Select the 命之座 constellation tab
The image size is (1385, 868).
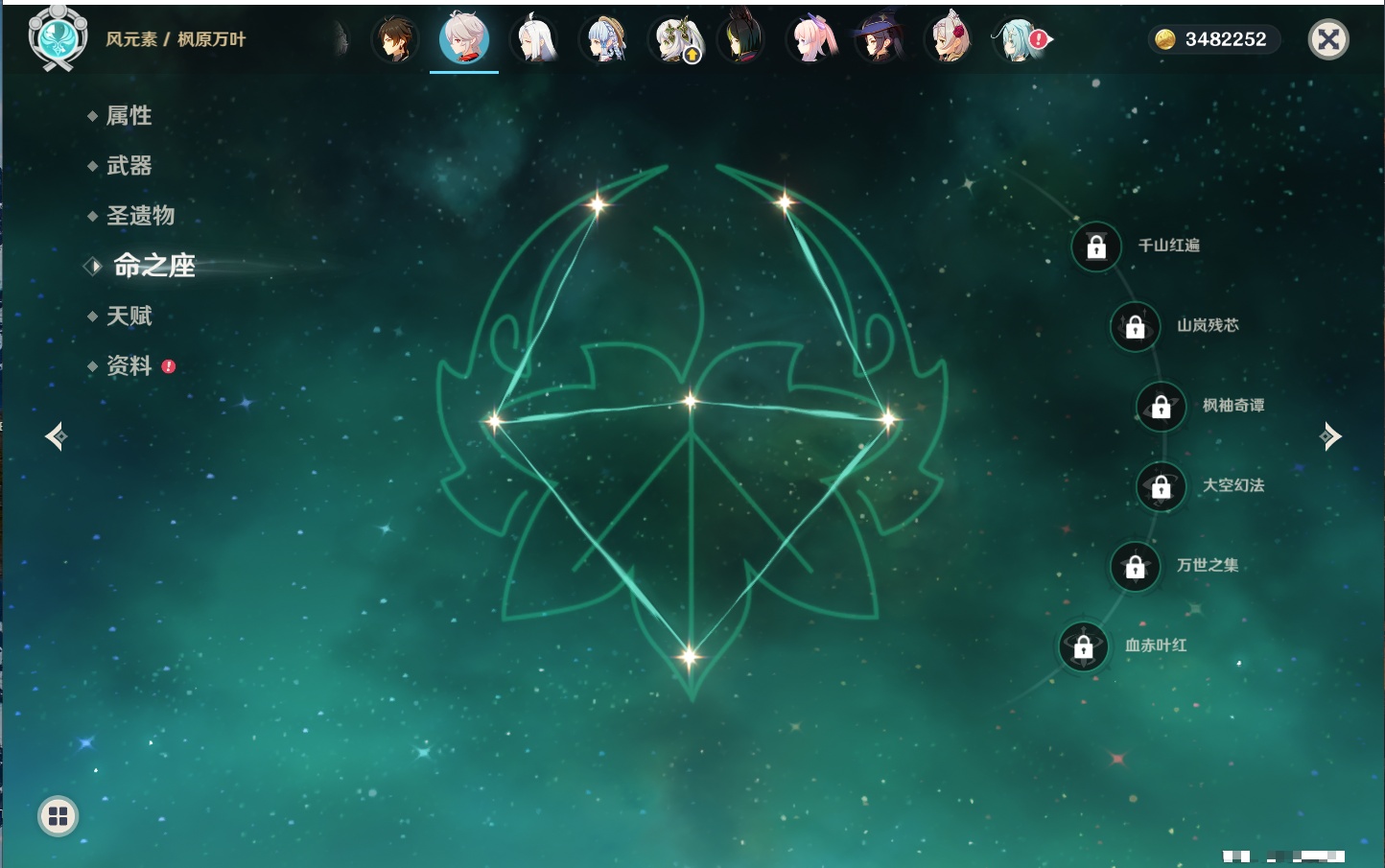tap(153, 266)
